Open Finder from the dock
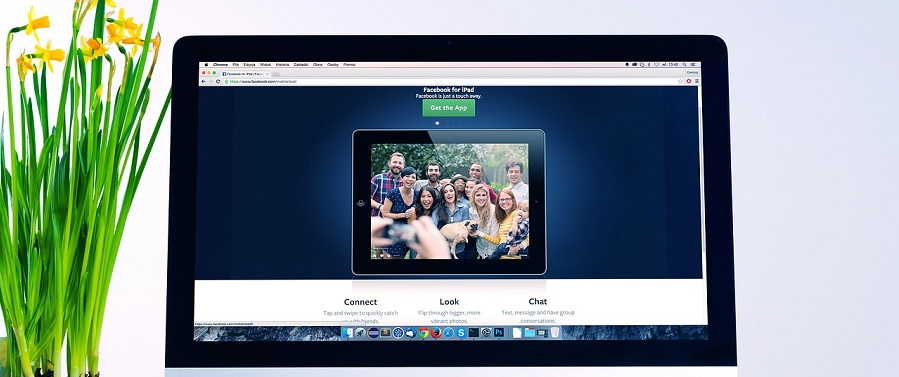This screenshot has height=377, width=899. coord(347,332)
